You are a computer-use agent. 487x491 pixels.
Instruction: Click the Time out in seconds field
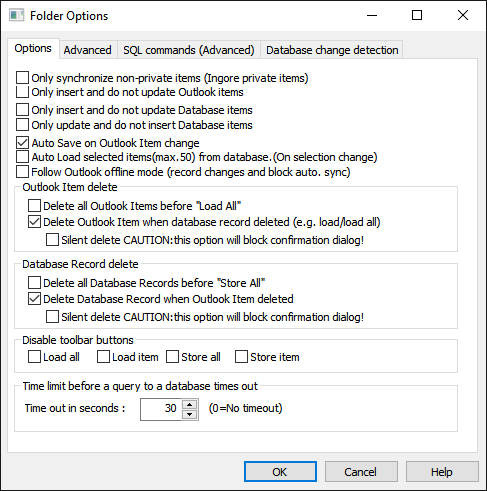click(x=161, y=409)
